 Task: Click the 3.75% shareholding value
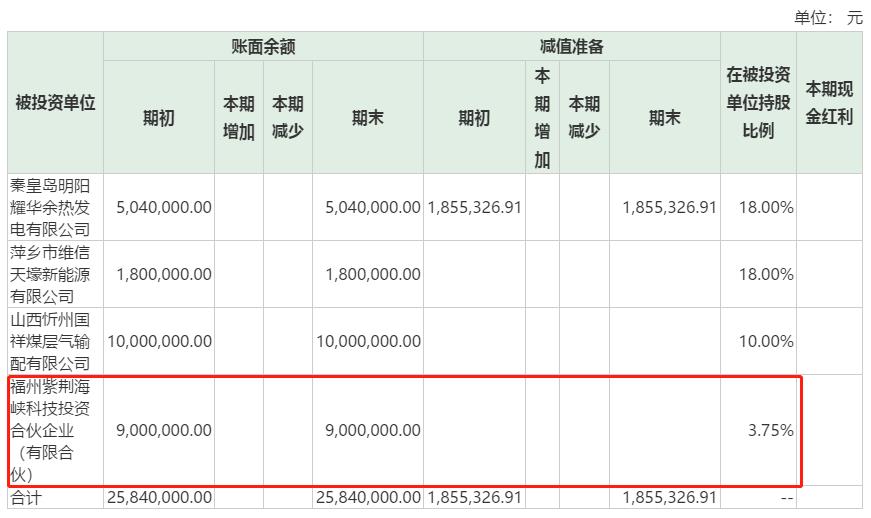click(x=770, y=430)
